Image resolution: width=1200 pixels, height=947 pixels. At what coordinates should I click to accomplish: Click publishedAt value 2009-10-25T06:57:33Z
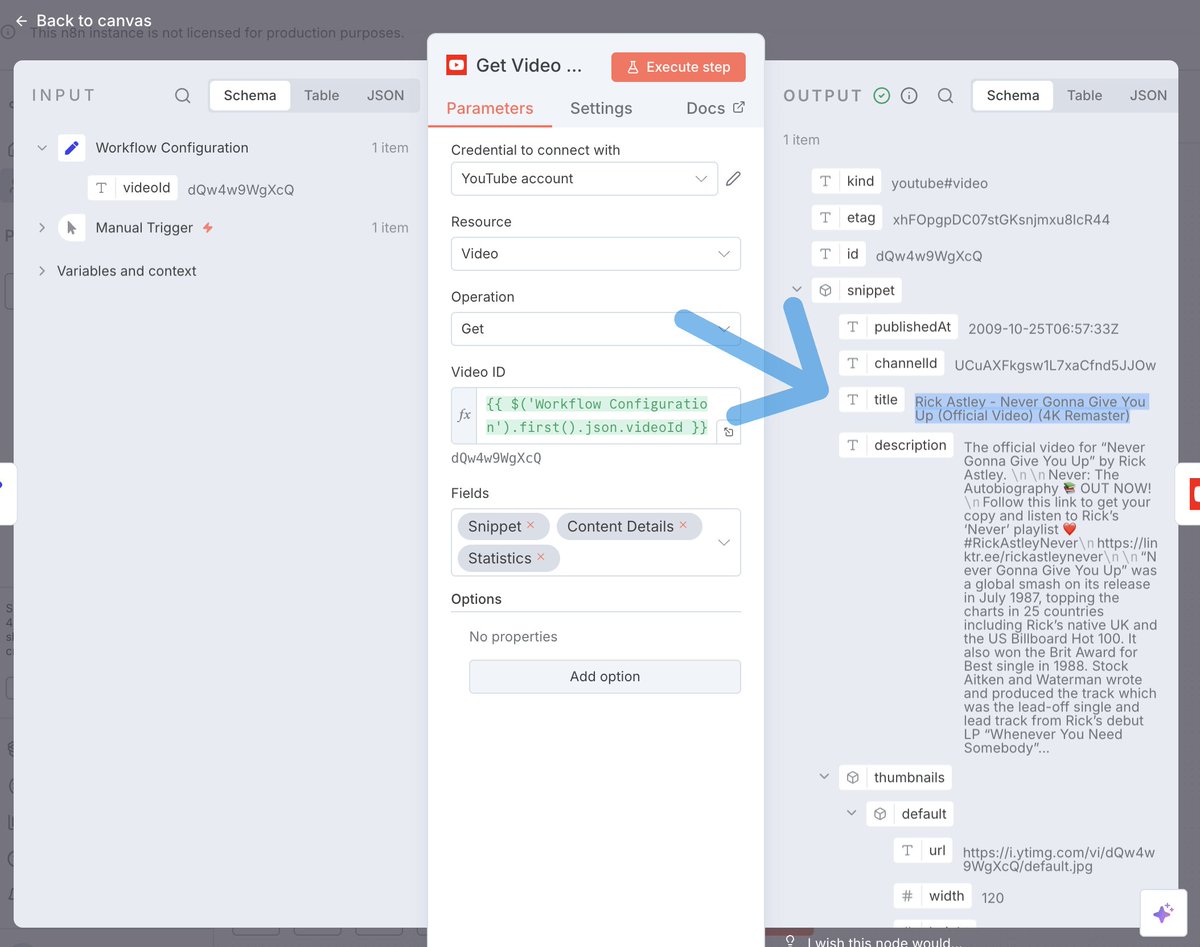click(x=1043, y=329)
